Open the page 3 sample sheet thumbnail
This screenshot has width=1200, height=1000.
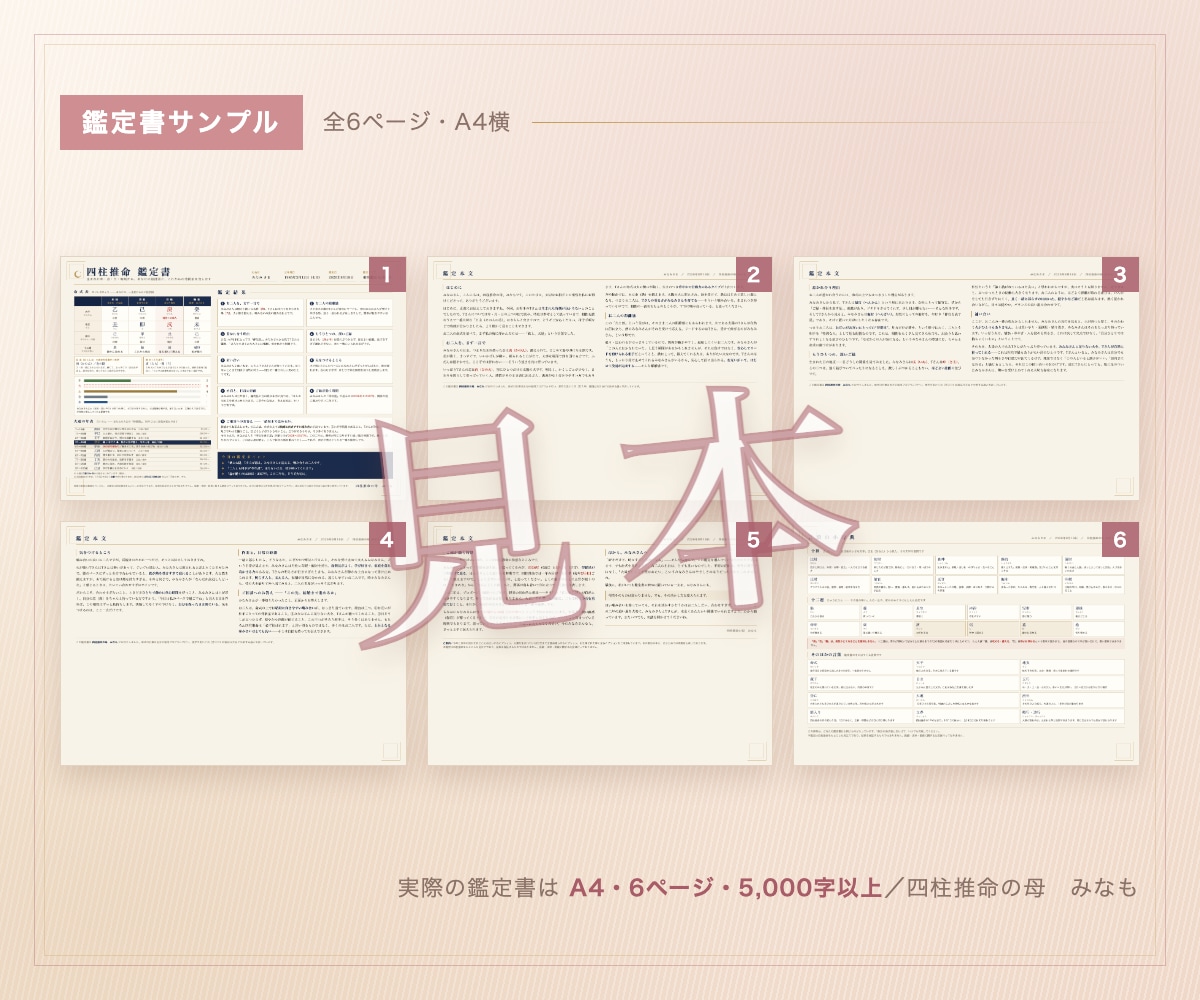pyautogui.click(x=966, y=378)
